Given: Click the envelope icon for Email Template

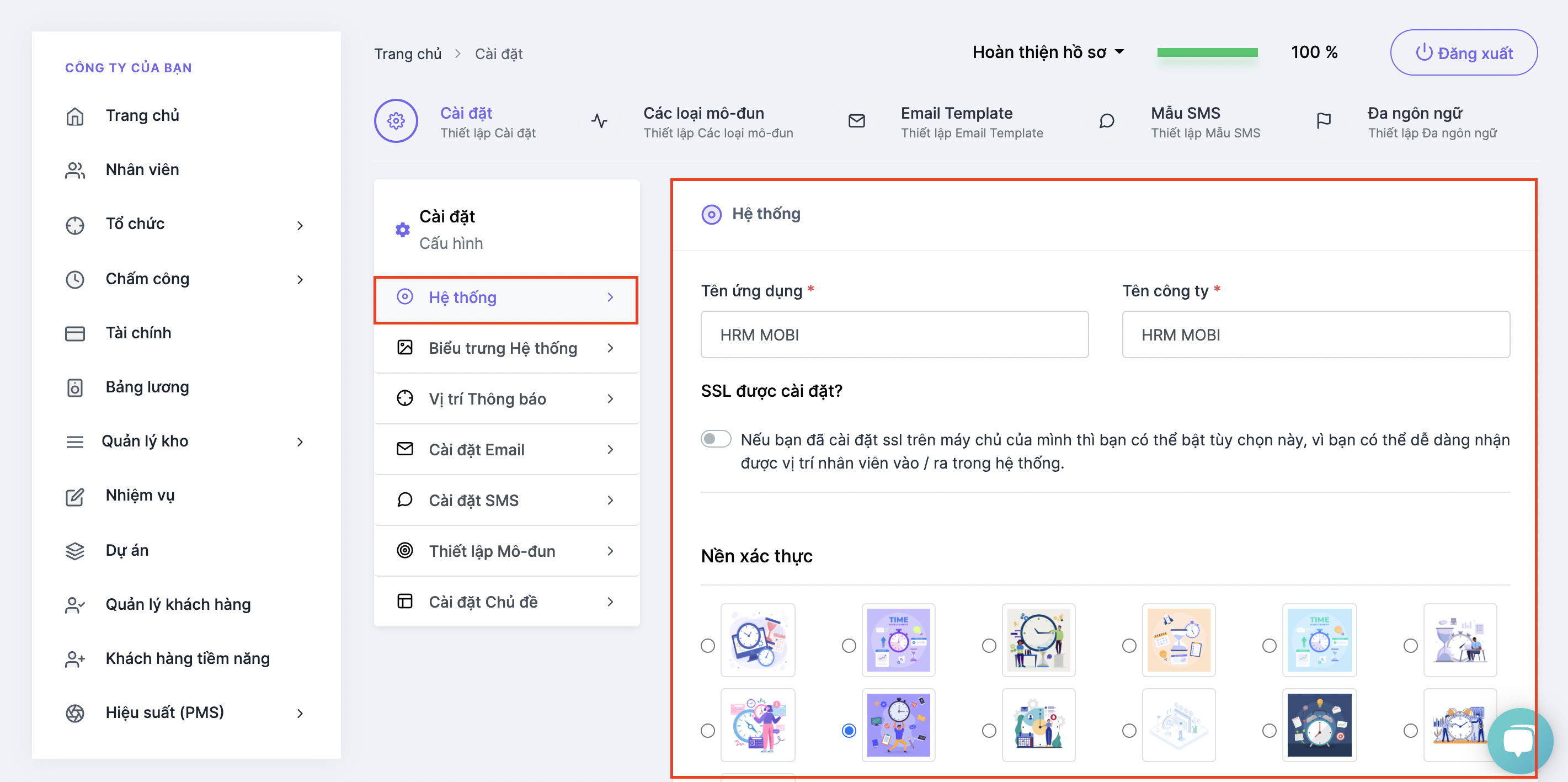Looking at the screenshot, I should (856, 121).
